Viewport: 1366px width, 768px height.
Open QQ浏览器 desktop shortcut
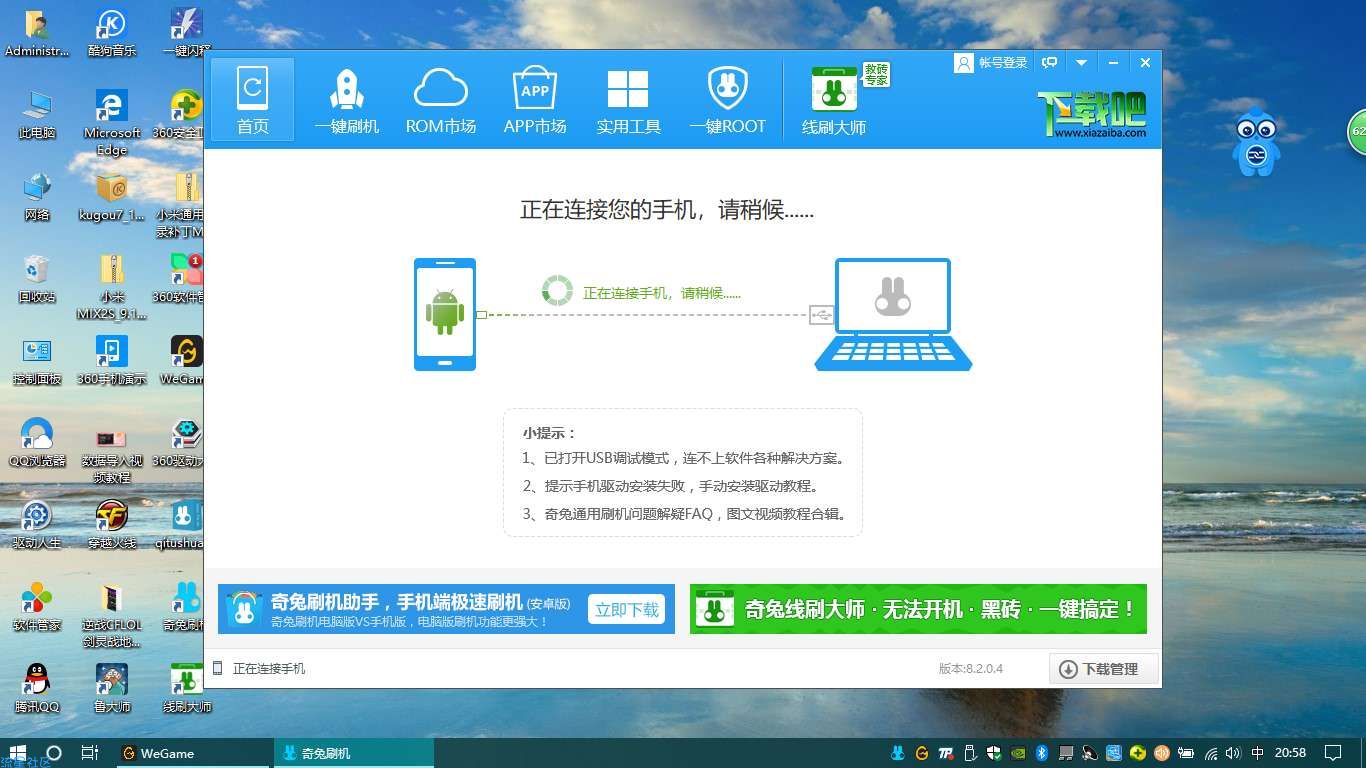point(37,442)
